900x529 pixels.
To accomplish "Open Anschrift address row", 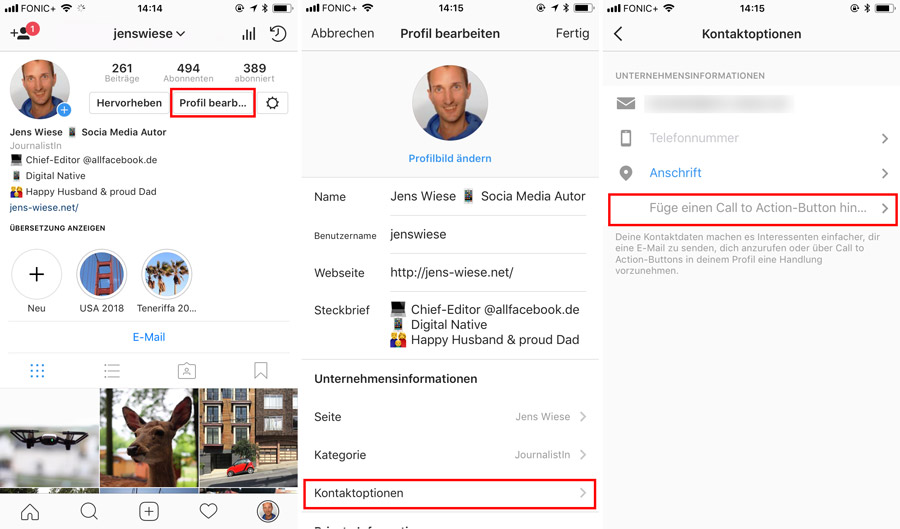I will click(751, 173).
